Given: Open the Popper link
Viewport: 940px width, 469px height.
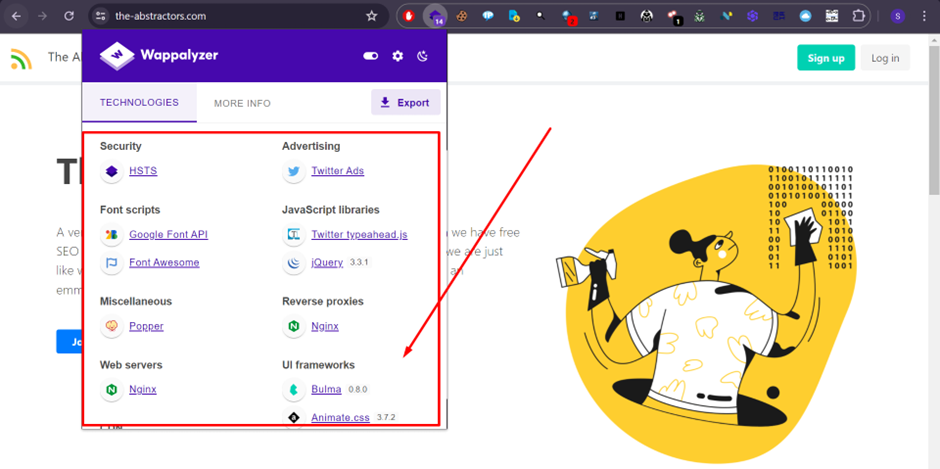Looking at the screenshot, I should pos(146,326).
